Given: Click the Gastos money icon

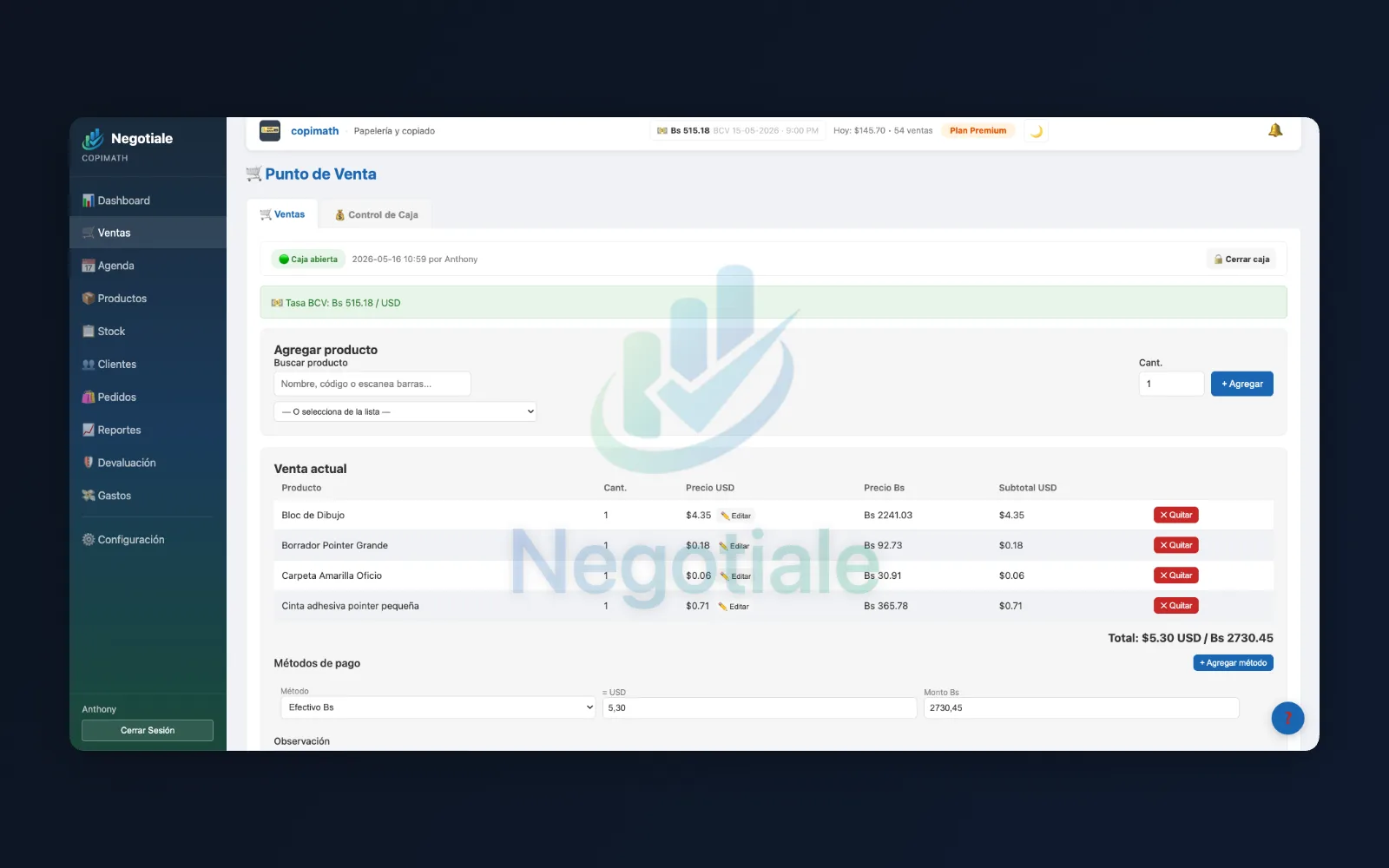Looking at the screenshot, I should click(88, 496).
